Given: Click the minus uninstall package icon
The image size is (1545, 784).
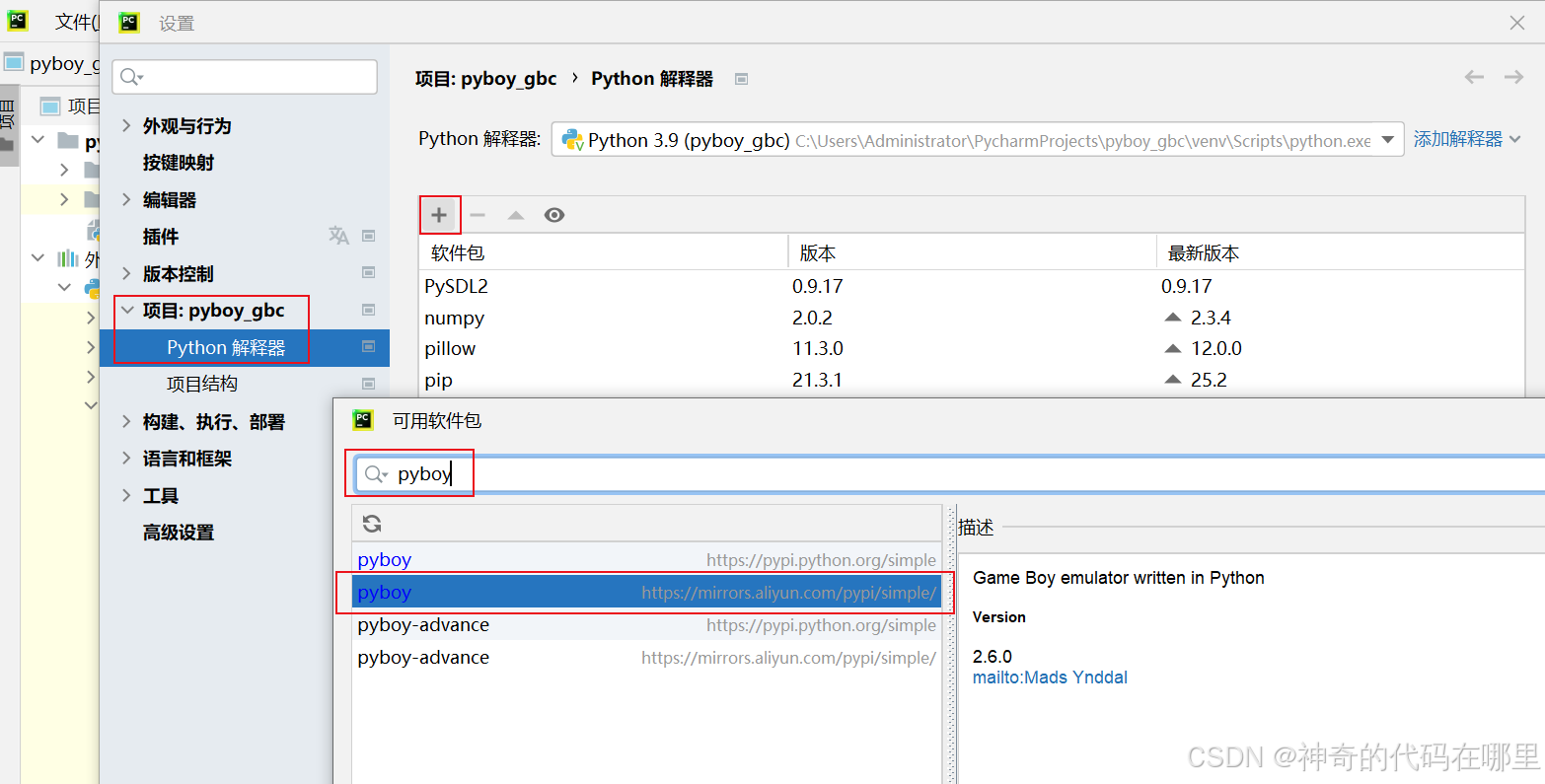Looking at the screenshot, I should pos(478,215).
